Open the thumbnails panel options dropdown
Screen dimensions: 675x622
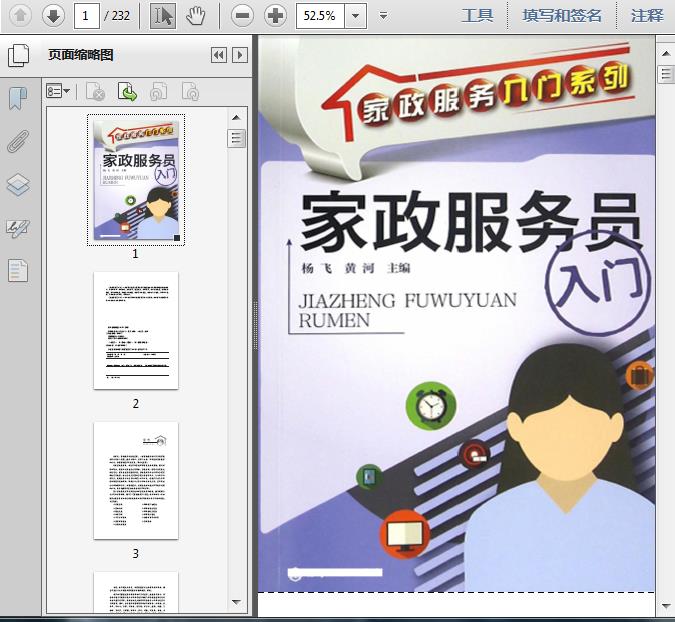coord(59,92)
